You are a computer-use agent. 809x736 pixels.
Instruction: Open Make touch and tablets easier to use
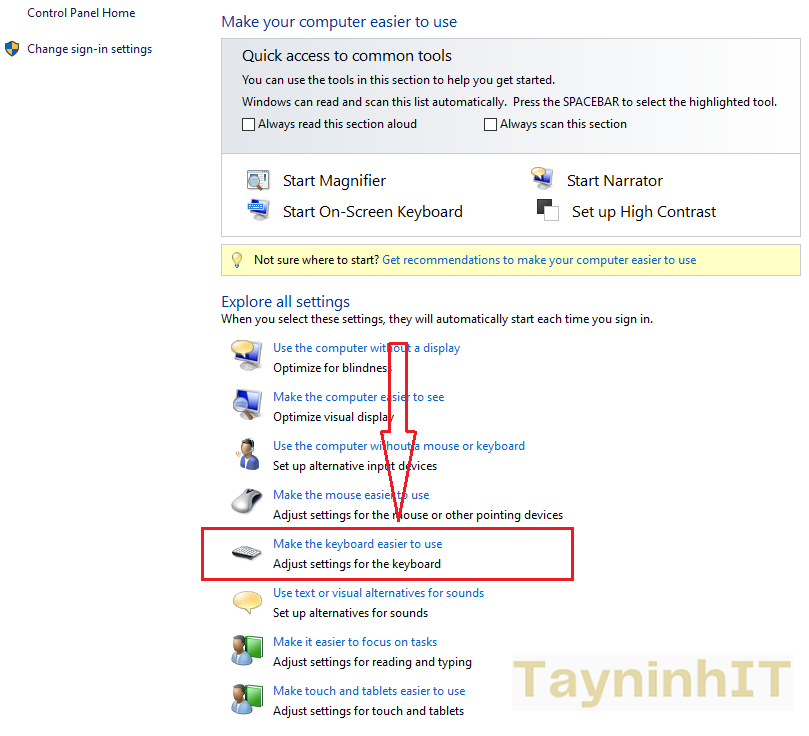[369, 691]
